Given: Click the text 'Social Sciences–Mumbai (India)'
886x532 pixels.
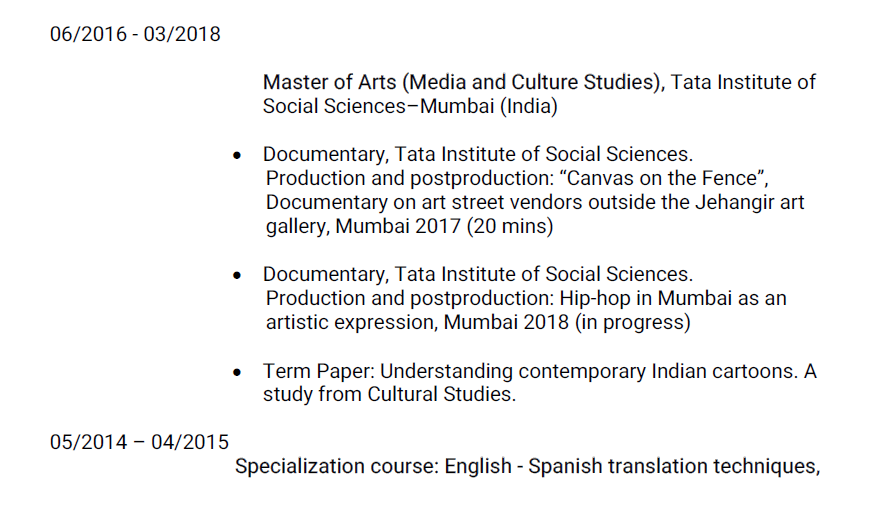Looking at the screenshot, I should pyautogui.click(x=410, y=106).
